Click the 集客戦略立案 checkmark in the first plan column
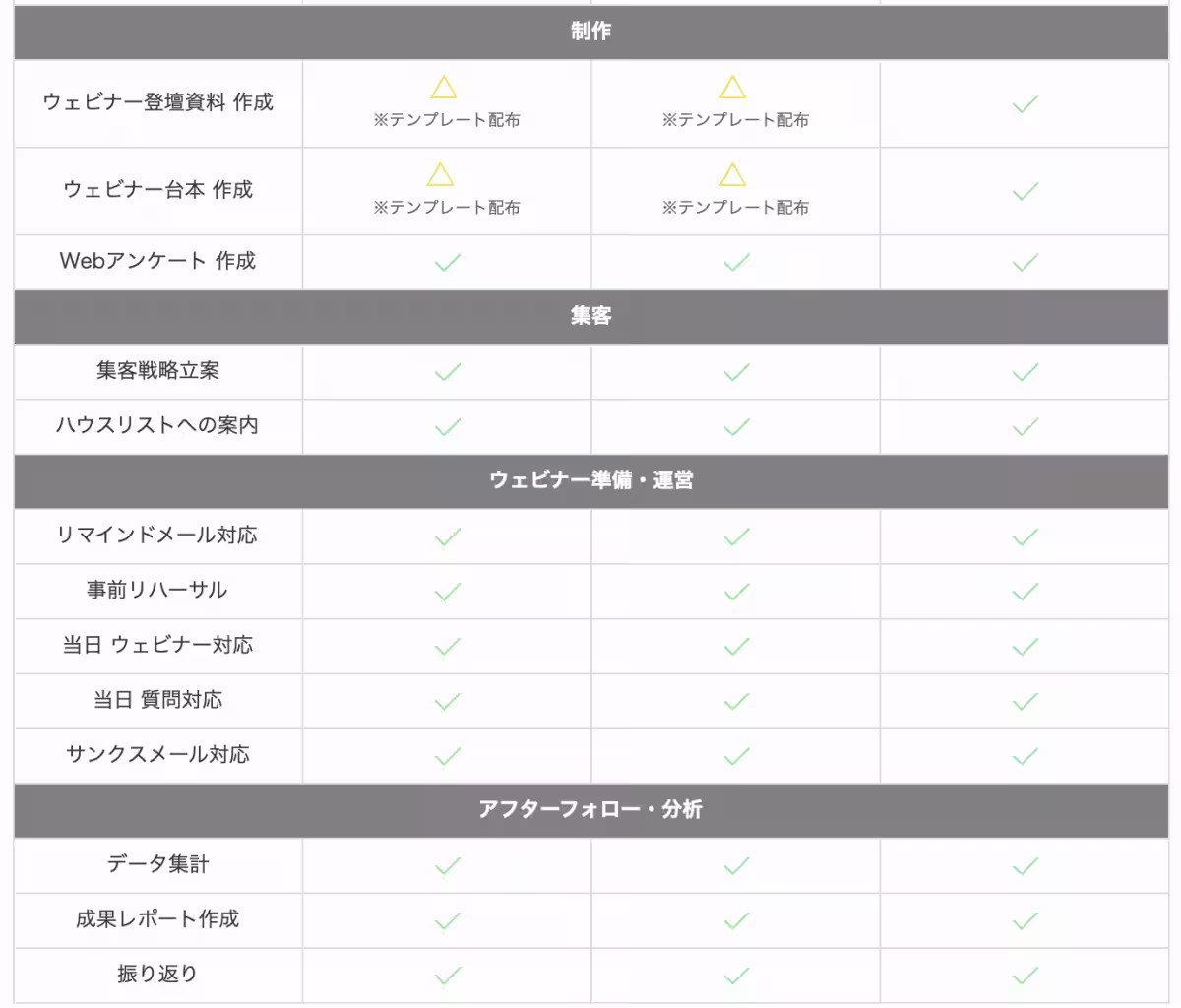Screen dimensions: 1181x1008 tap(448, 372)
